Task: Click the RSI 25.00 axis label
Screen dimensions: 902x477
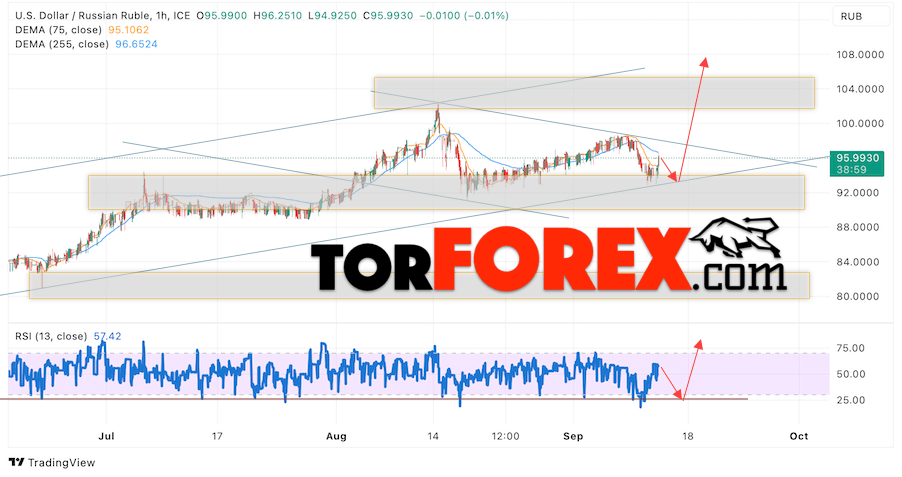Action: (850, 400)
